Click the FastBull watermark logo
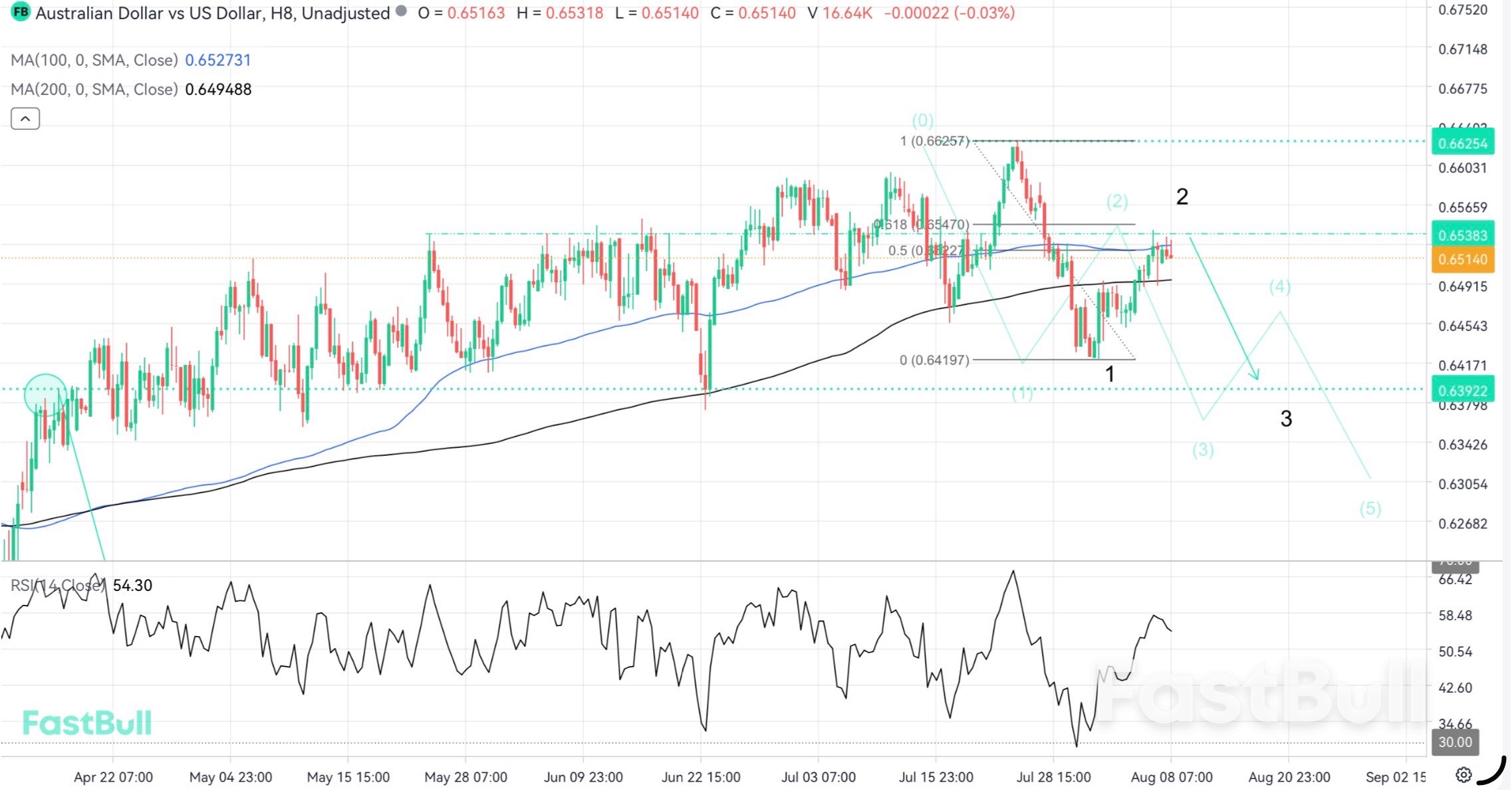Viewport: 1512px width, 791px height. pos(87,723)
